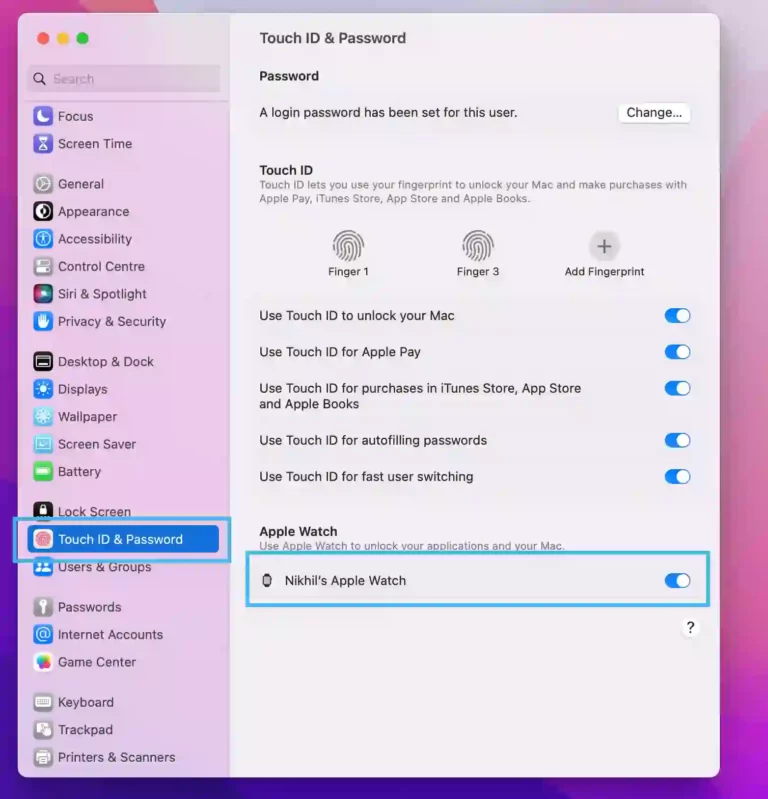
Task: Click the green Battery icon
Action: click(43, 472)
